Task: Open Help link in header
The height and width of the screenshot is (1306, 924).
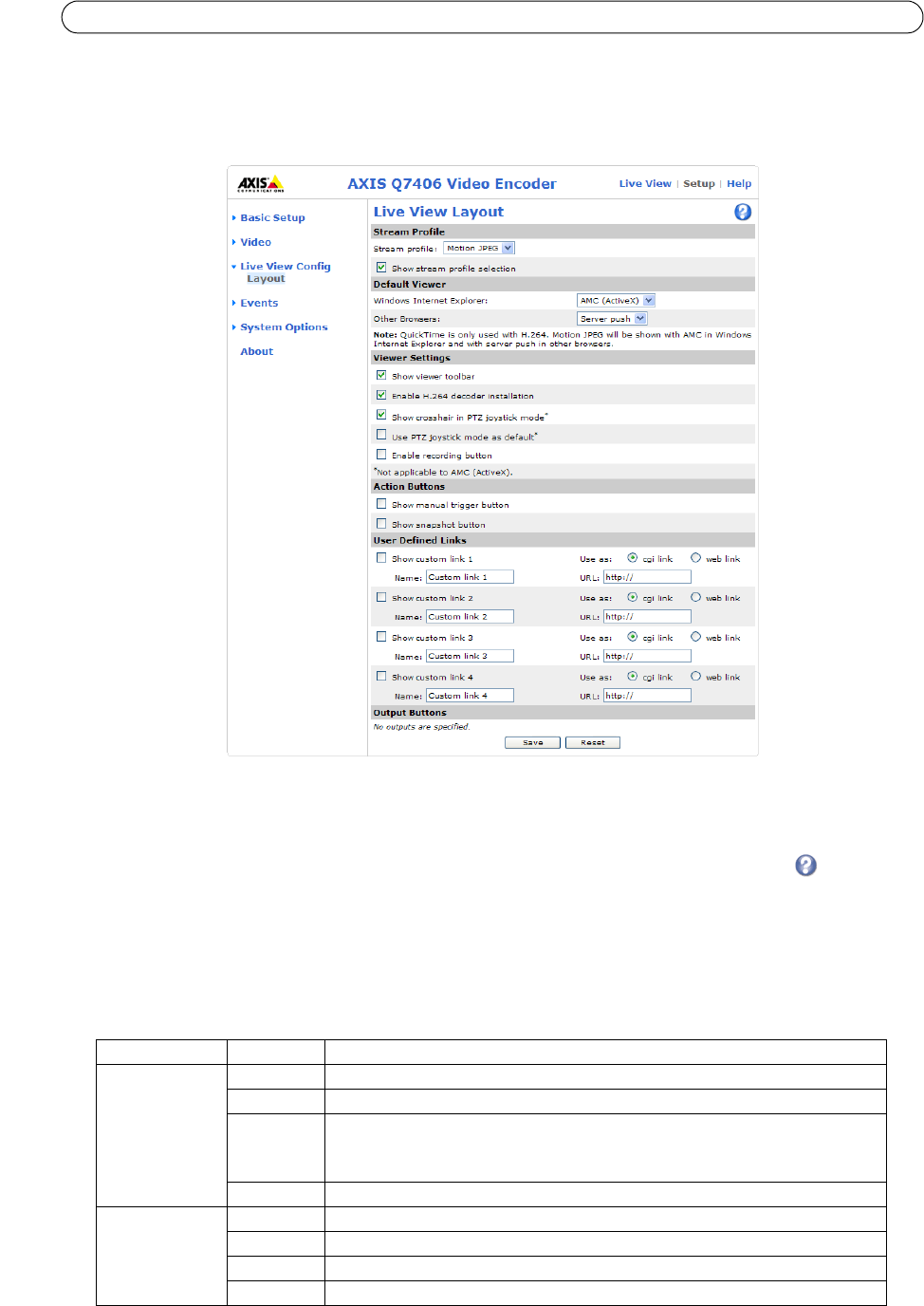Action: 739,184
